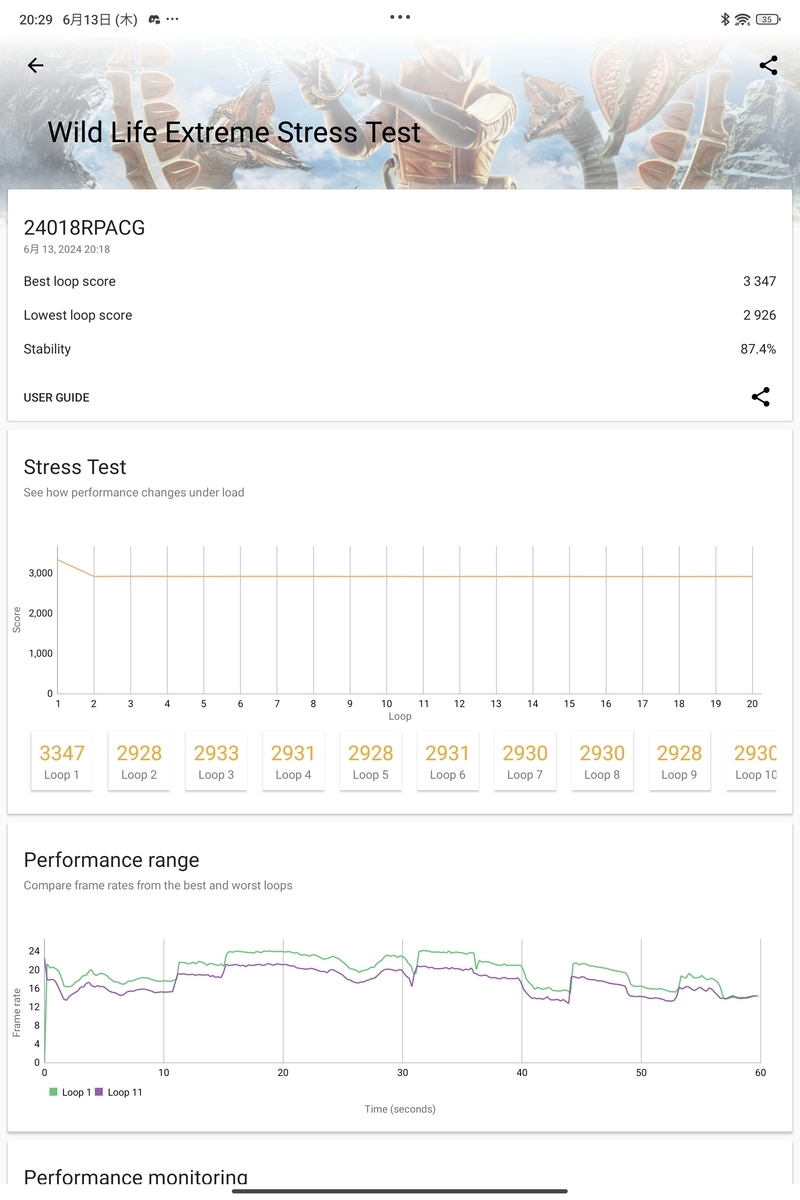
Task: Select the Loop 9 score card
Action: (679, 761)
